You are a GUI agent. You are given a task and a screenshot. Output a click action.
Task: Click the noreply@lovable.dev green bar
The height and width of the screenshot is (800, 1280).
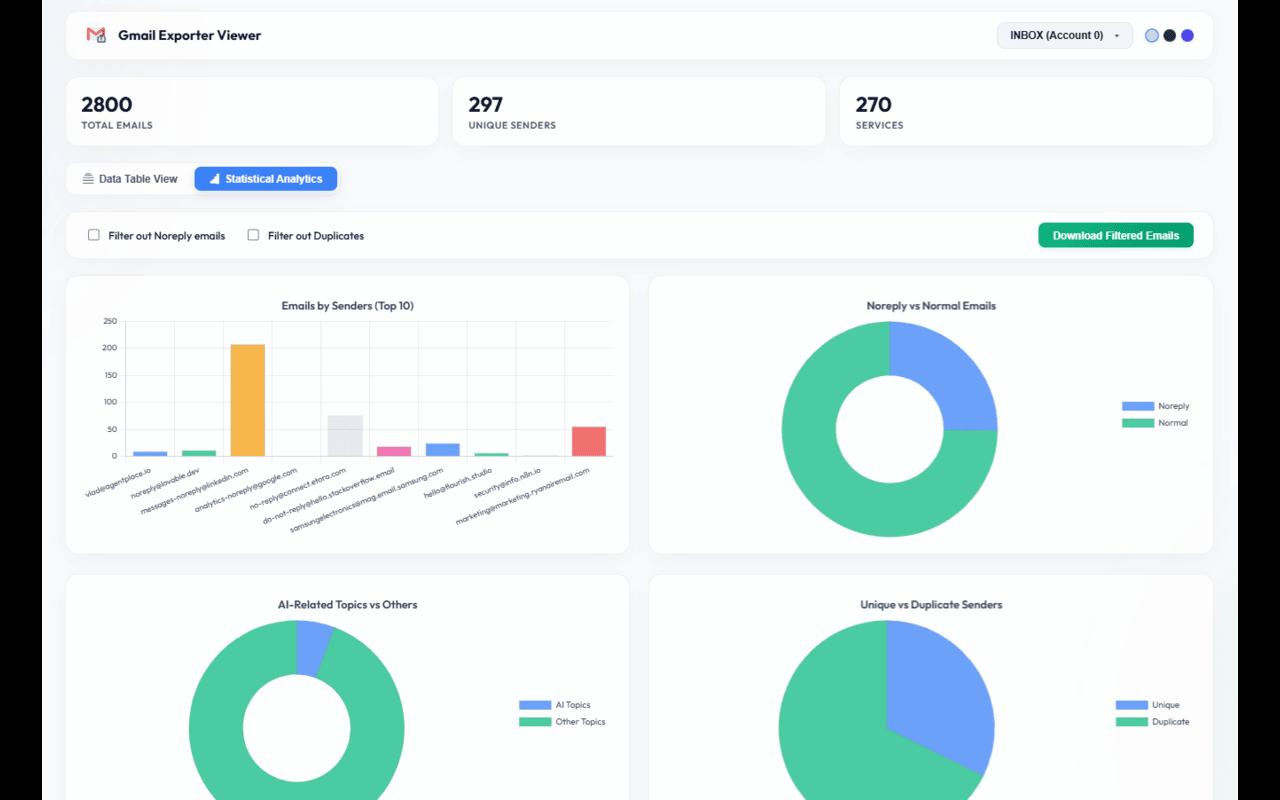[199, 453]
